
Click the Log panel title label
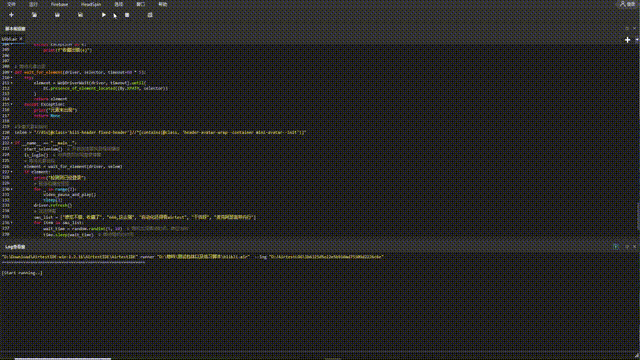15,247
